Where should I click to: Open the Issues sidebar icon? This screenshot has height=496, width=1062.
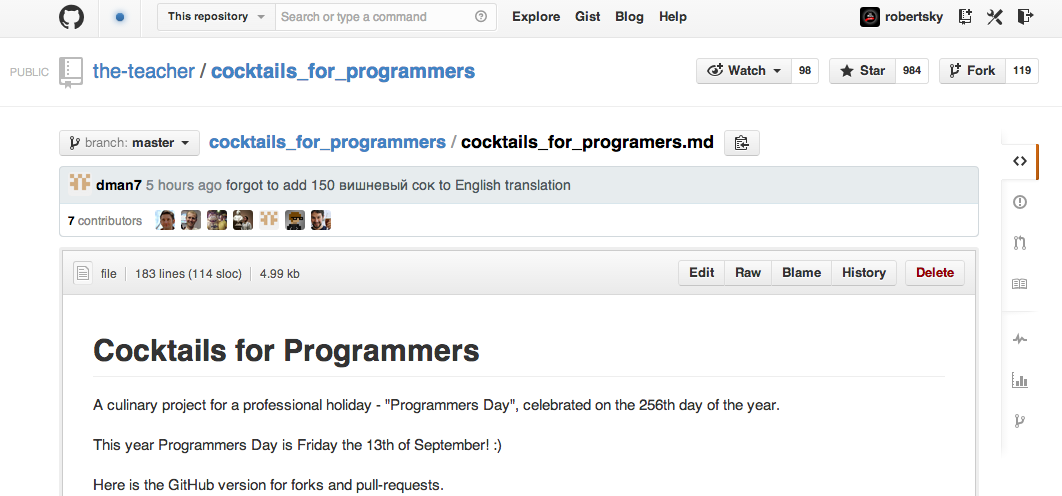(x=1019, y=202)
